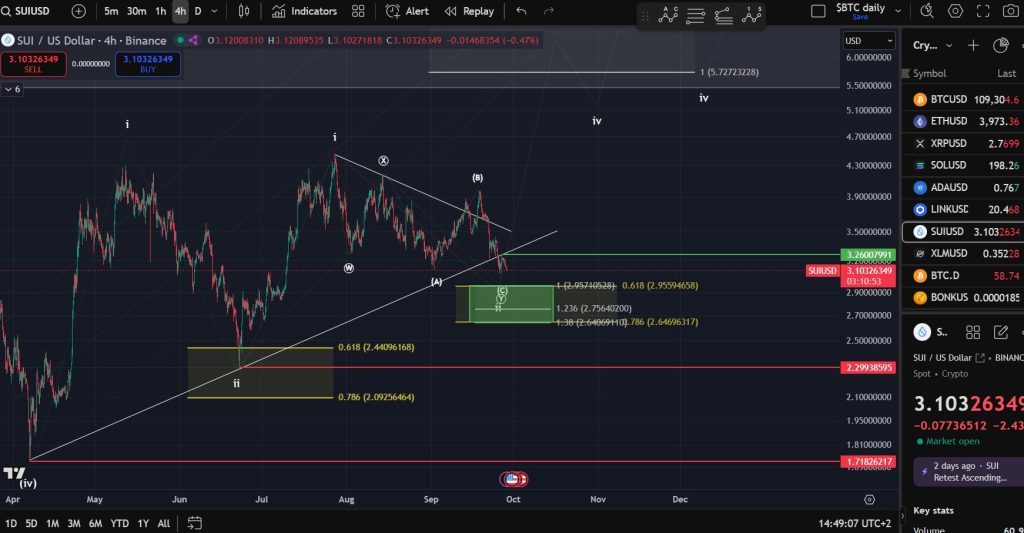Select the 5D date range
The height and width of the screenshot is (533, 1024).
(x=31, y=523)
